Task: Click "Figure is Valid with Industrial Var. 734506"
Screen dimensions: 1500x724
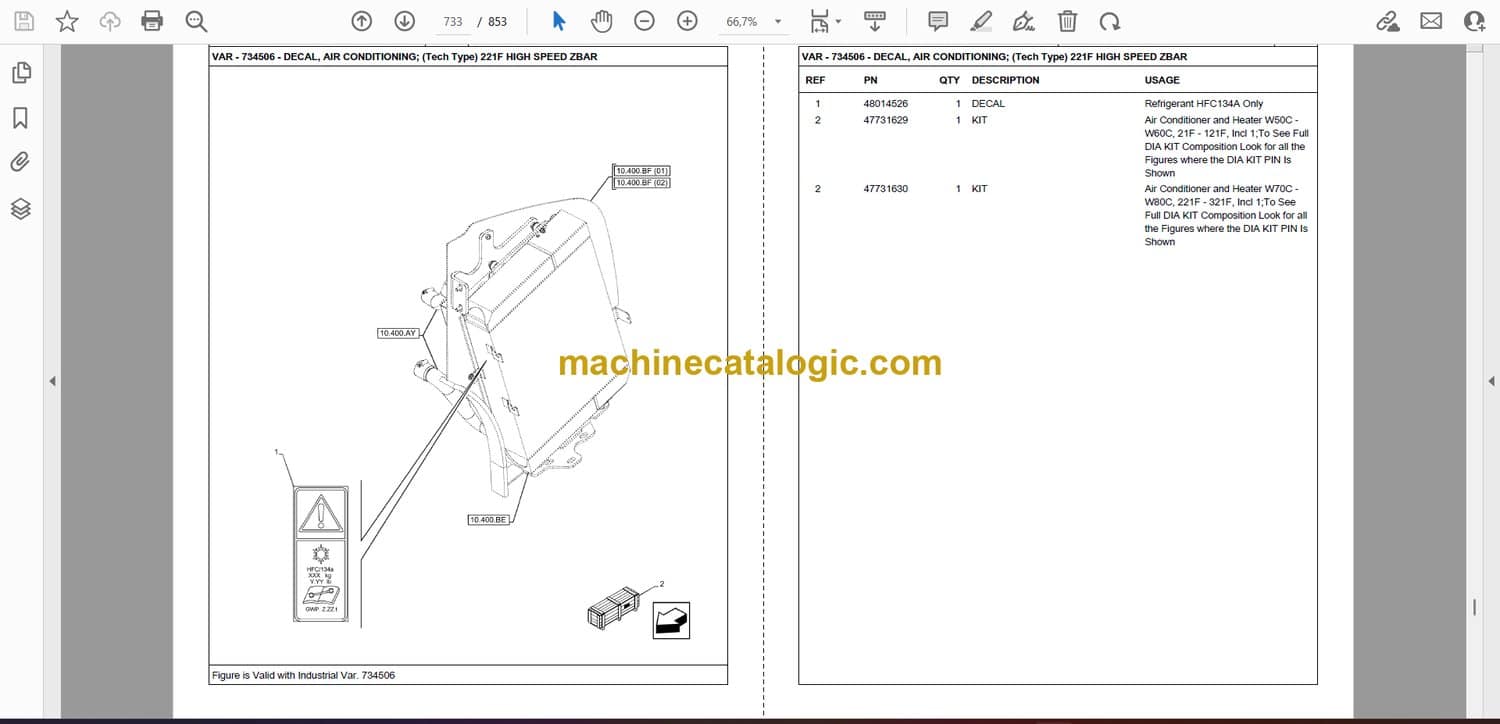Action: [303, 676]
